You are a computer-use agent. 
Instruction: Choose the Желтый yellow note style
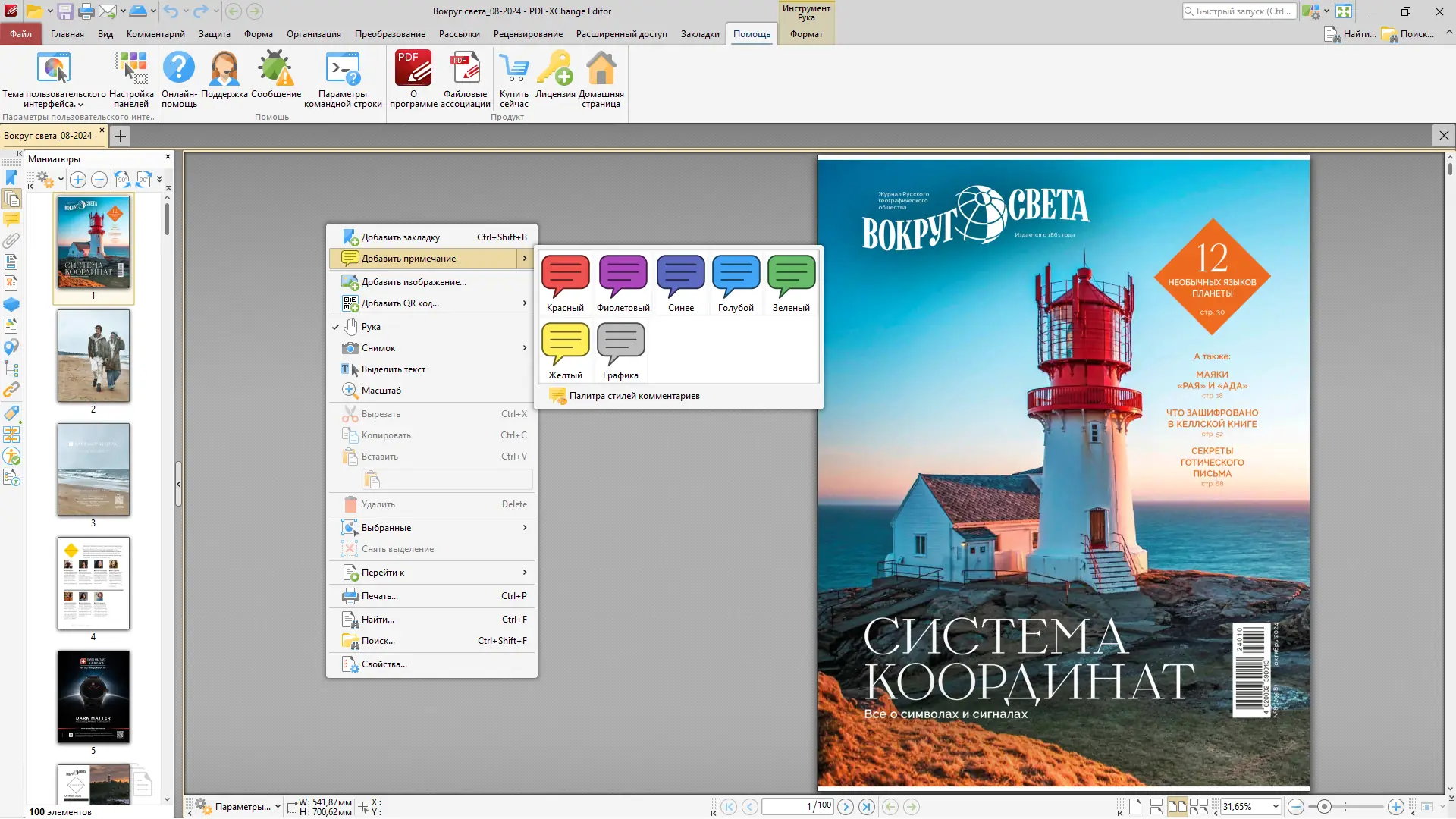pyautogui.click(x=565, y=350)
